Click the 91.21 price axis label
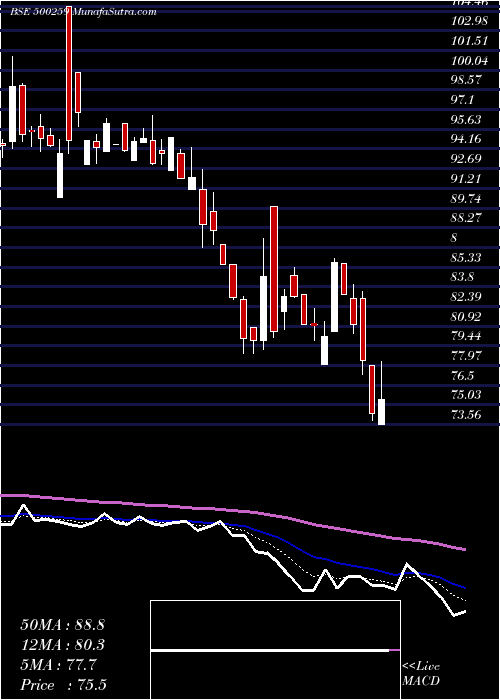Viewport: 500px width, 700px height. click(466, 179)
